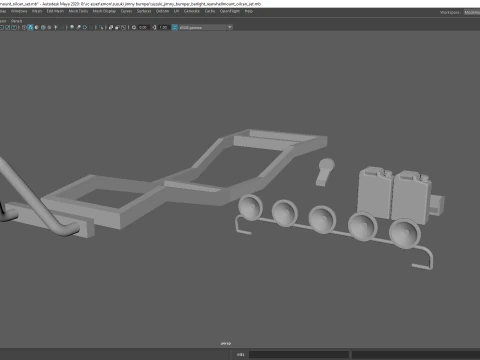Toggle the use all lights icon

pos(56,27)
